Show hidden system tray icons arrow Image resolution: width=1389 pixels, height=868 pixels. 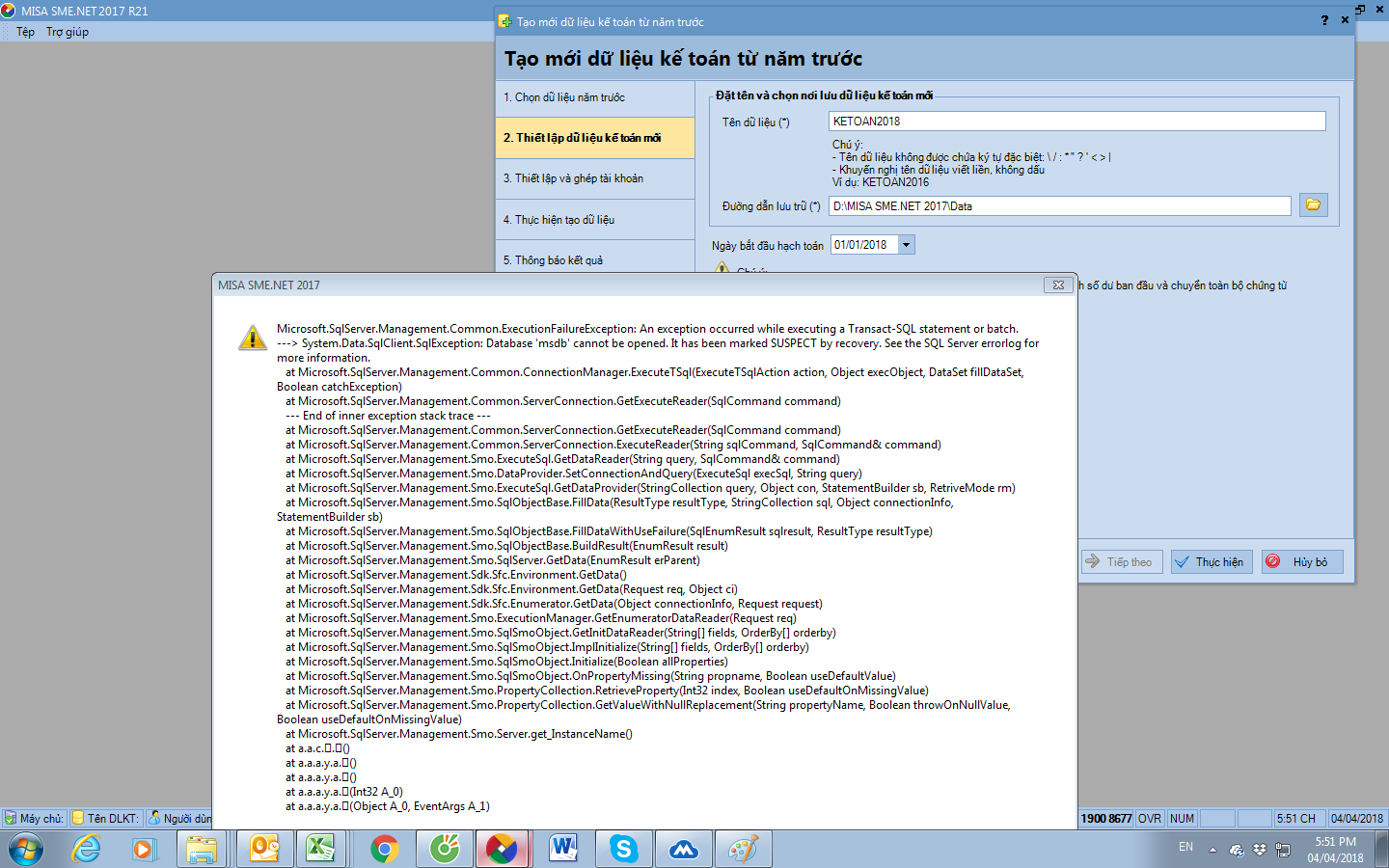click(1212, 850)
